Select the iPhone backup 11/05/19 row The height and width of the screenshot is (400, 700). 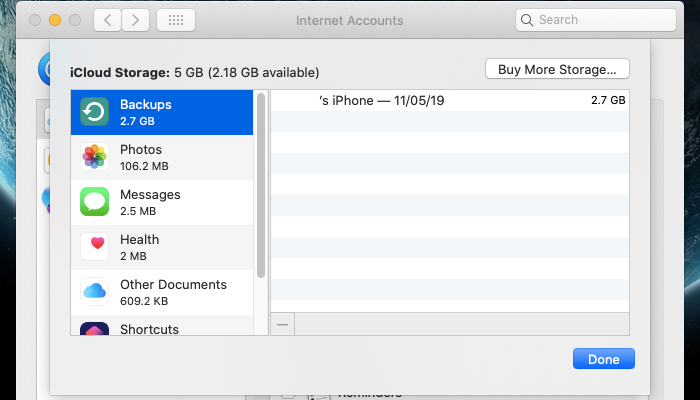[450, 100]
